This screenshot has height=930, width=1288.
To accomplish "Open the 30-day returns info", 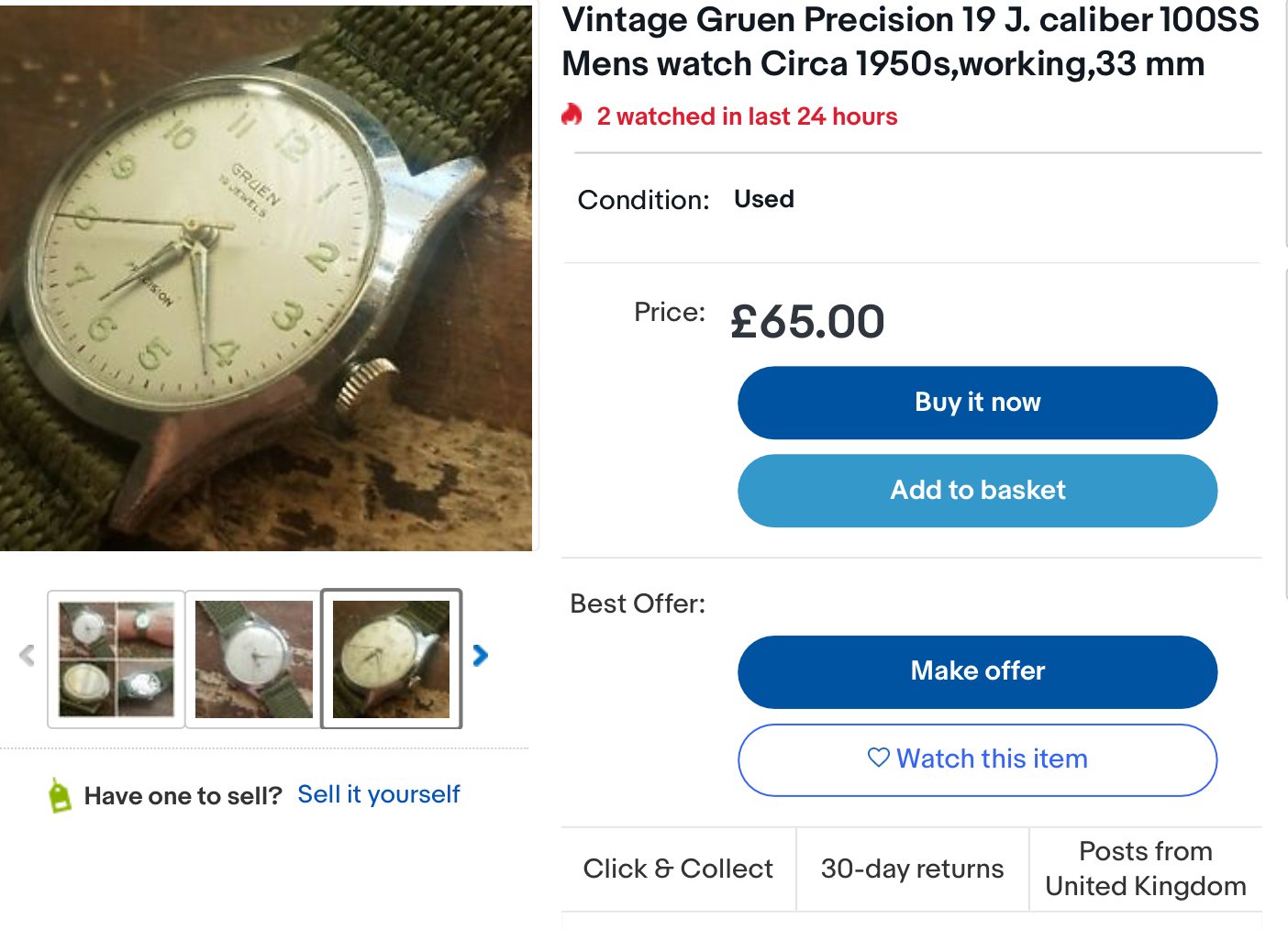I will 912,869.
